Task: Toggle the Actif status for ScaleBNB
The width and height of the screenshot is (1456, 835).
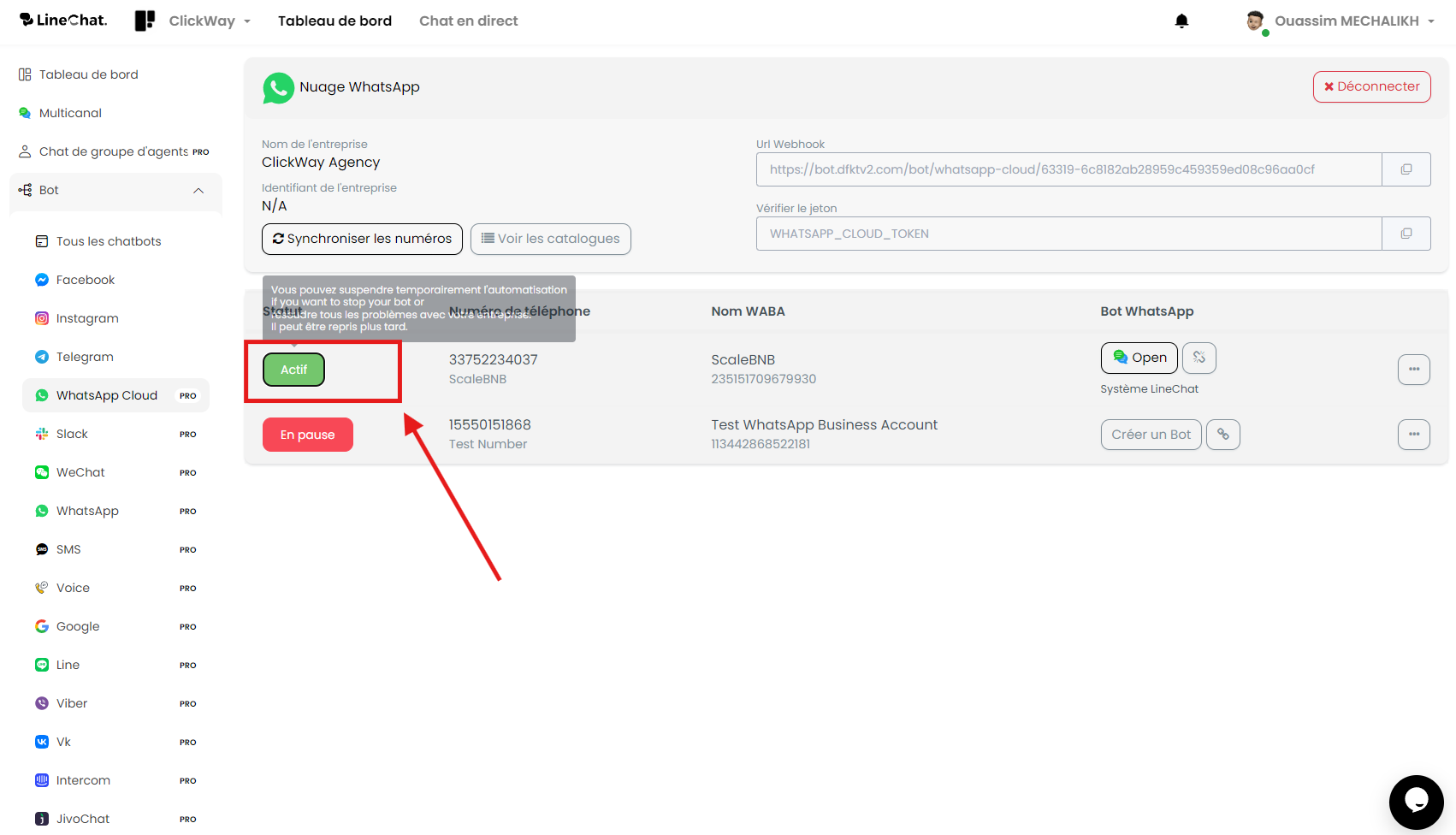Action: tap(293, 370)
